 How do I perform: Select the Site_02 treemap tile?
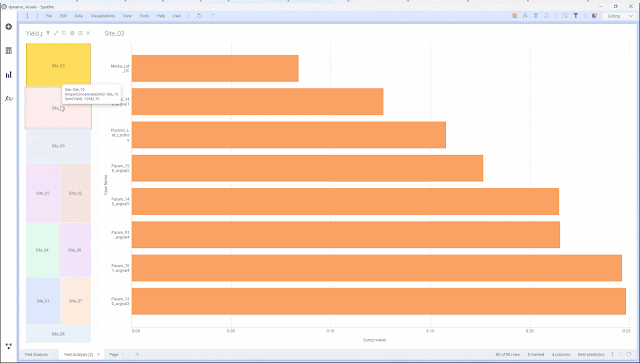76,193
